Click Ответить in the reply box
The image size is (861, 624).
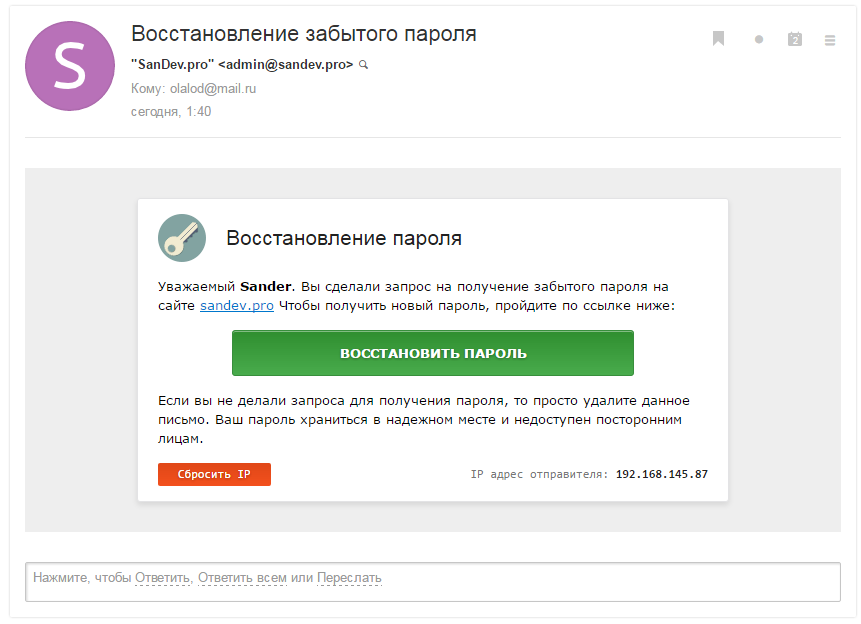coord(162,578)
